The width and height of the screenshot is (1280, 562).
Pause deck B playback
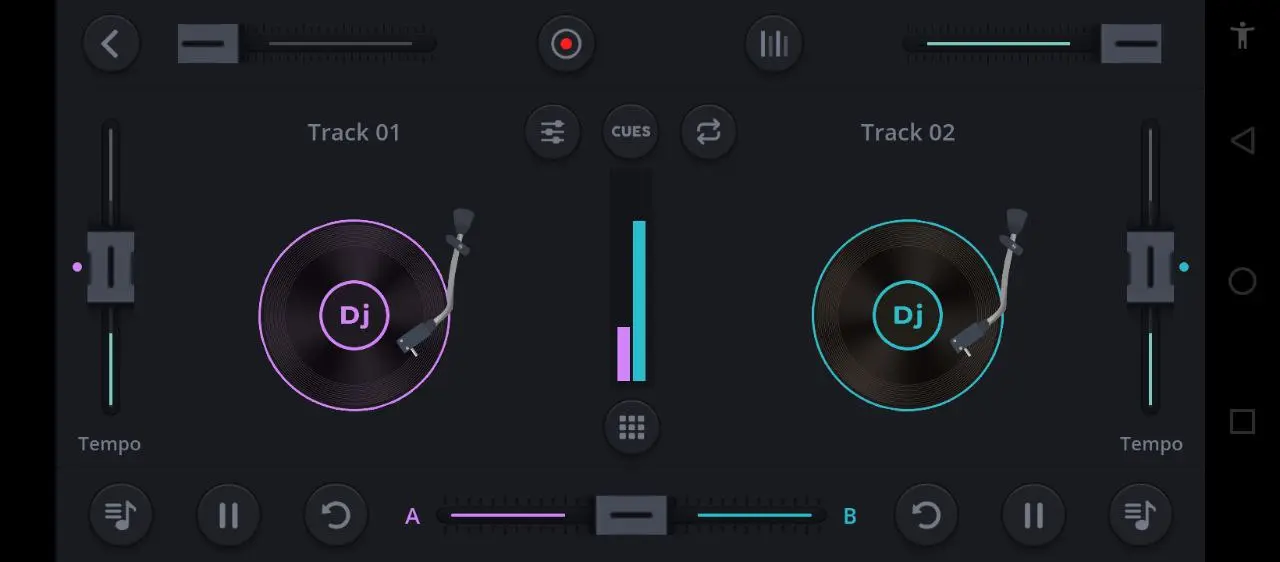coord(1034,516)
